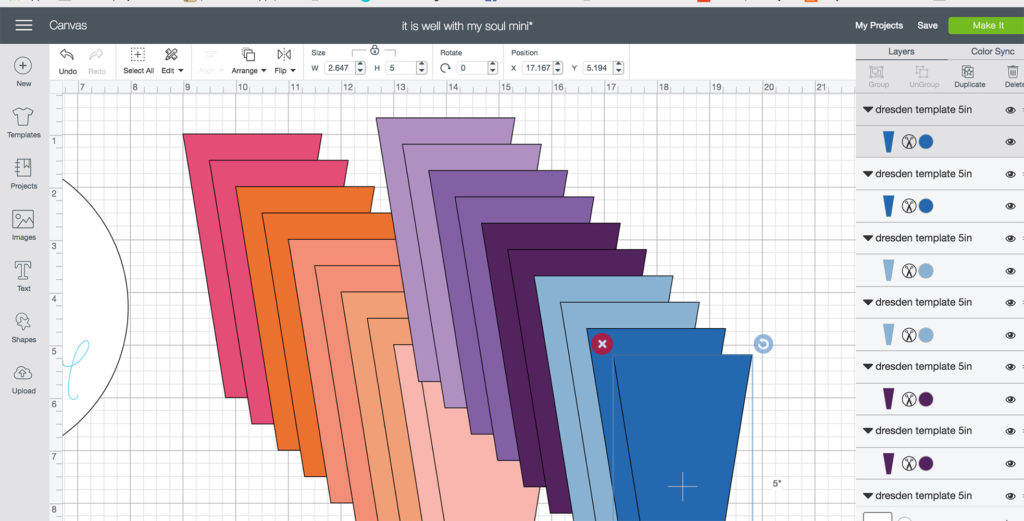Image resolution: width=1024 pixels, height=521 pixels.
Task: Click cut scissors icon in first light blue layer row
Action: pos(908,270)
